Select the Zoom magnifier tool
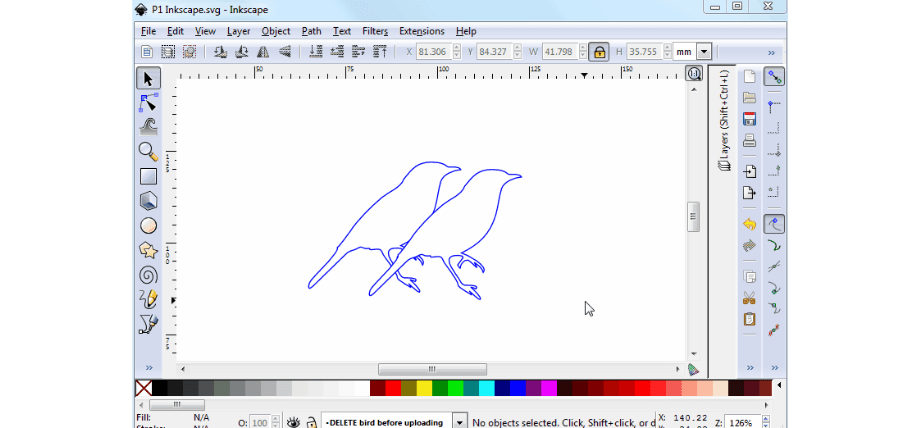Screen dimensions: 920x428 point(148,151)
